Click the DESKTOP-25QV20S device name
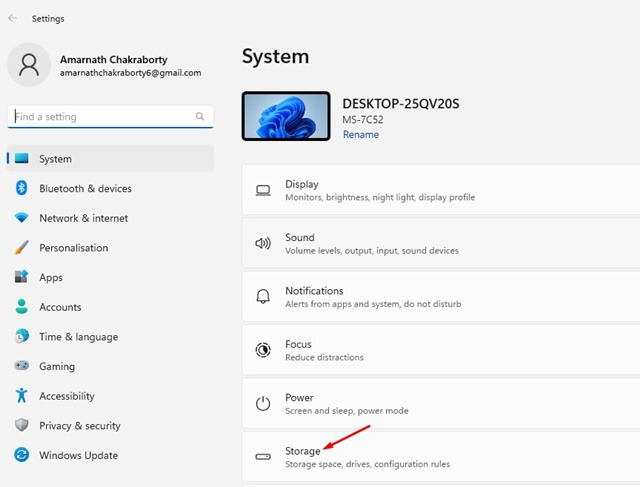 coord(401,104)
